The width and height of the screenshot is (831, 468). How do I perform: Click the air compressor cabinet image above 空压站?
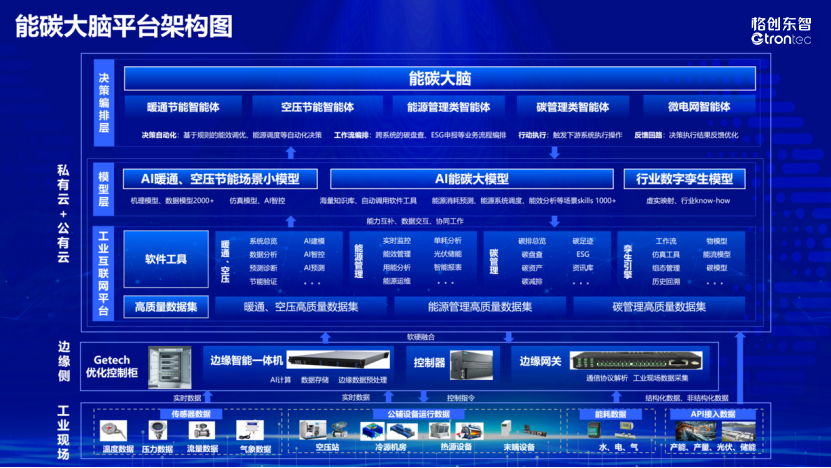click(313, 430)
